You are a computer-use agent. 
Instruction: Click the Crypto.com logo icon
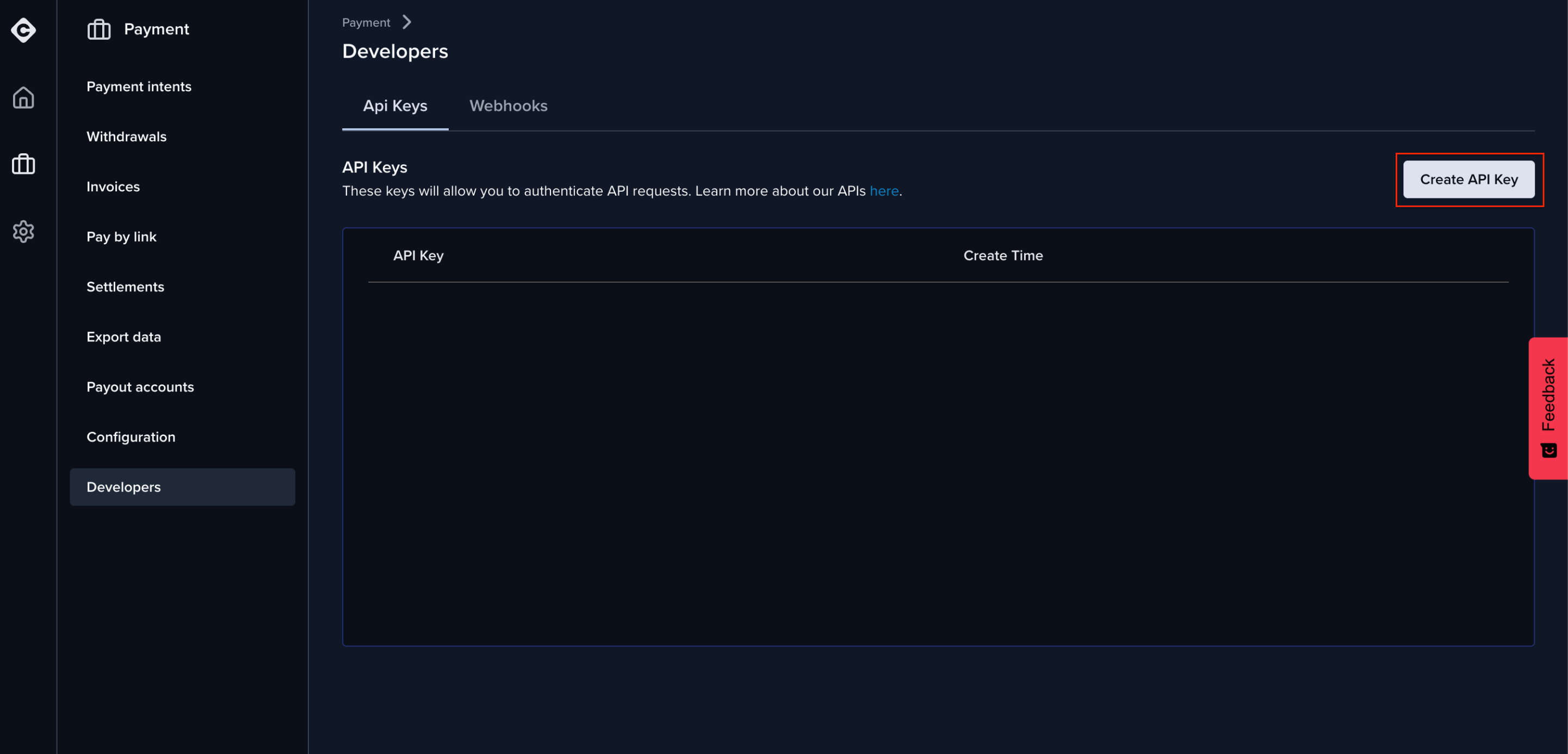pos(23,30)
